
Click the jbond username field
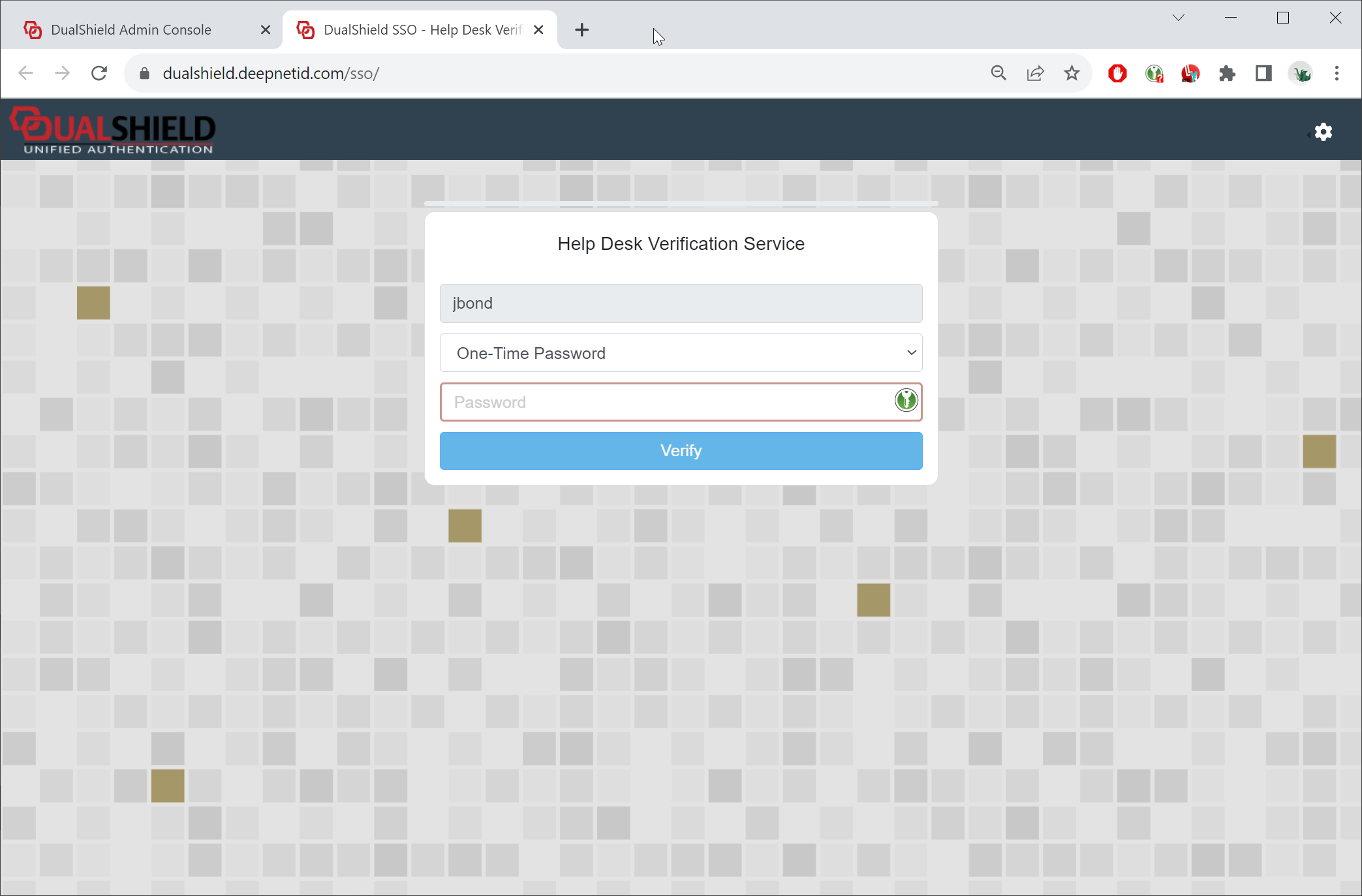click(x=681, y=303)
